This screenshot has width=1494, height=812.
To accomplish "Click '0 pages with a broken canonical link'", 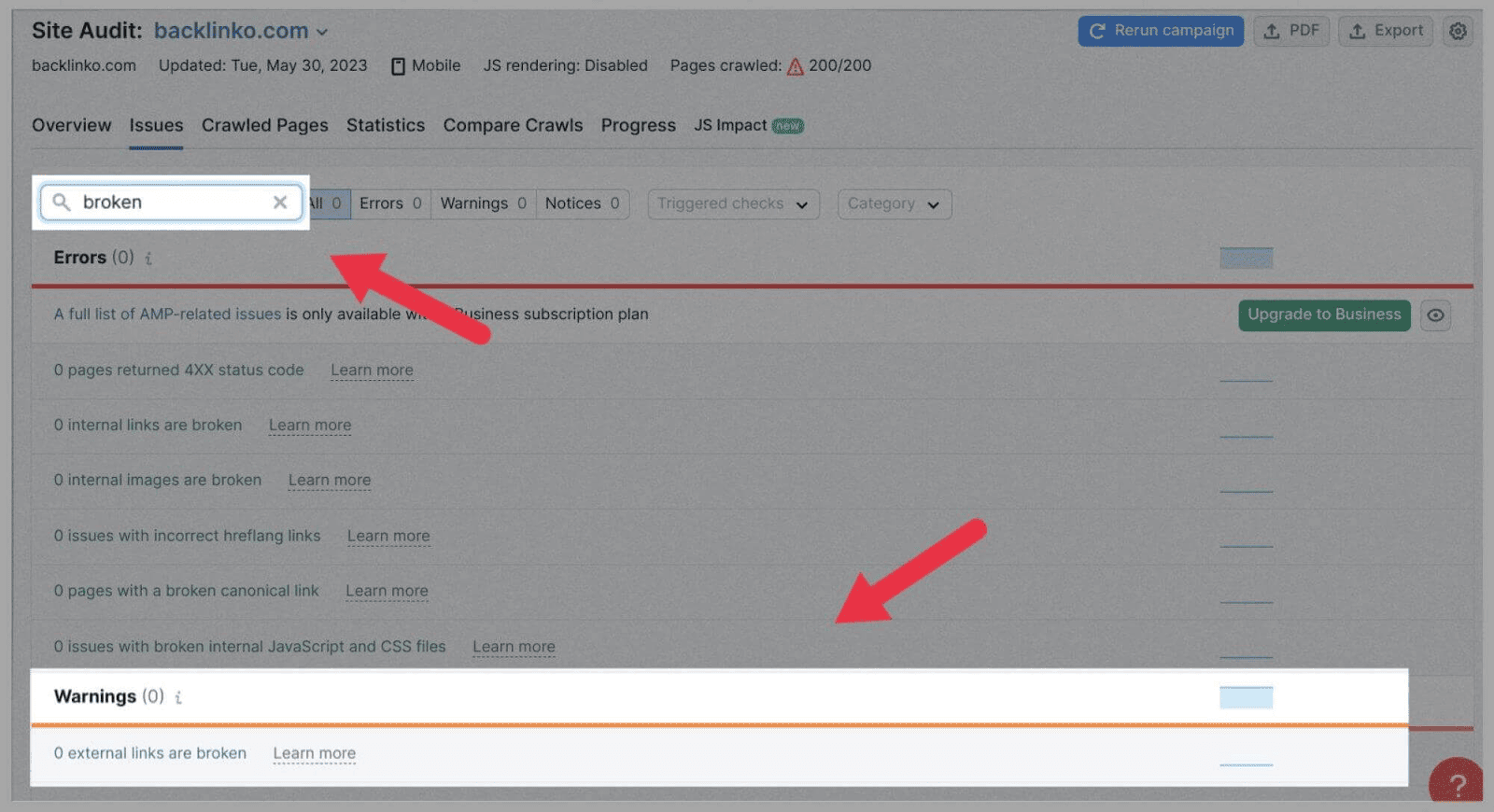I will 186,592.
